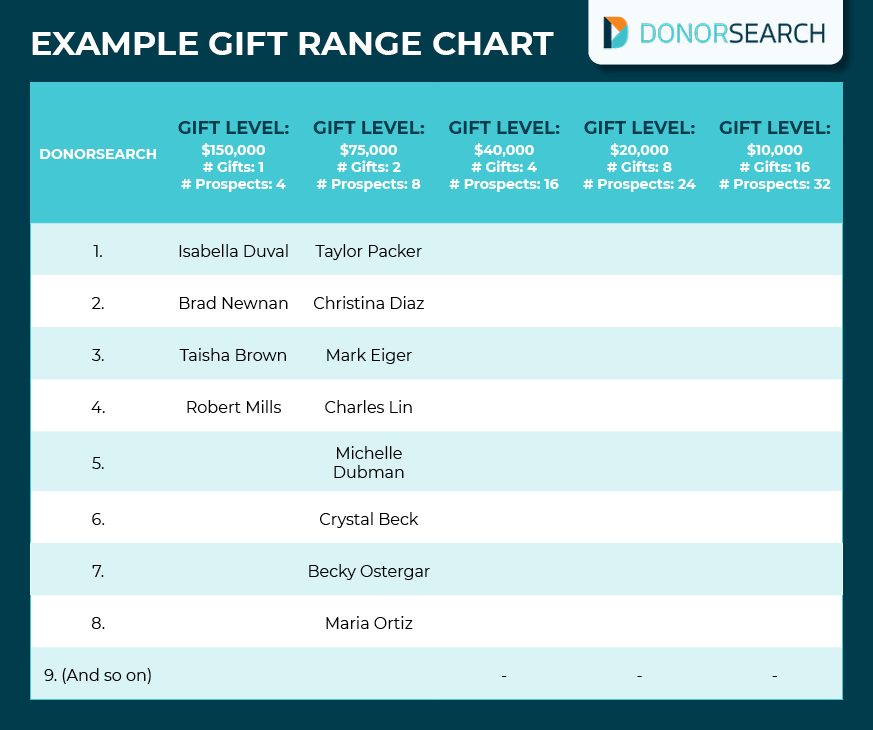Select Brad Newnan in row 2

point(233,303)
